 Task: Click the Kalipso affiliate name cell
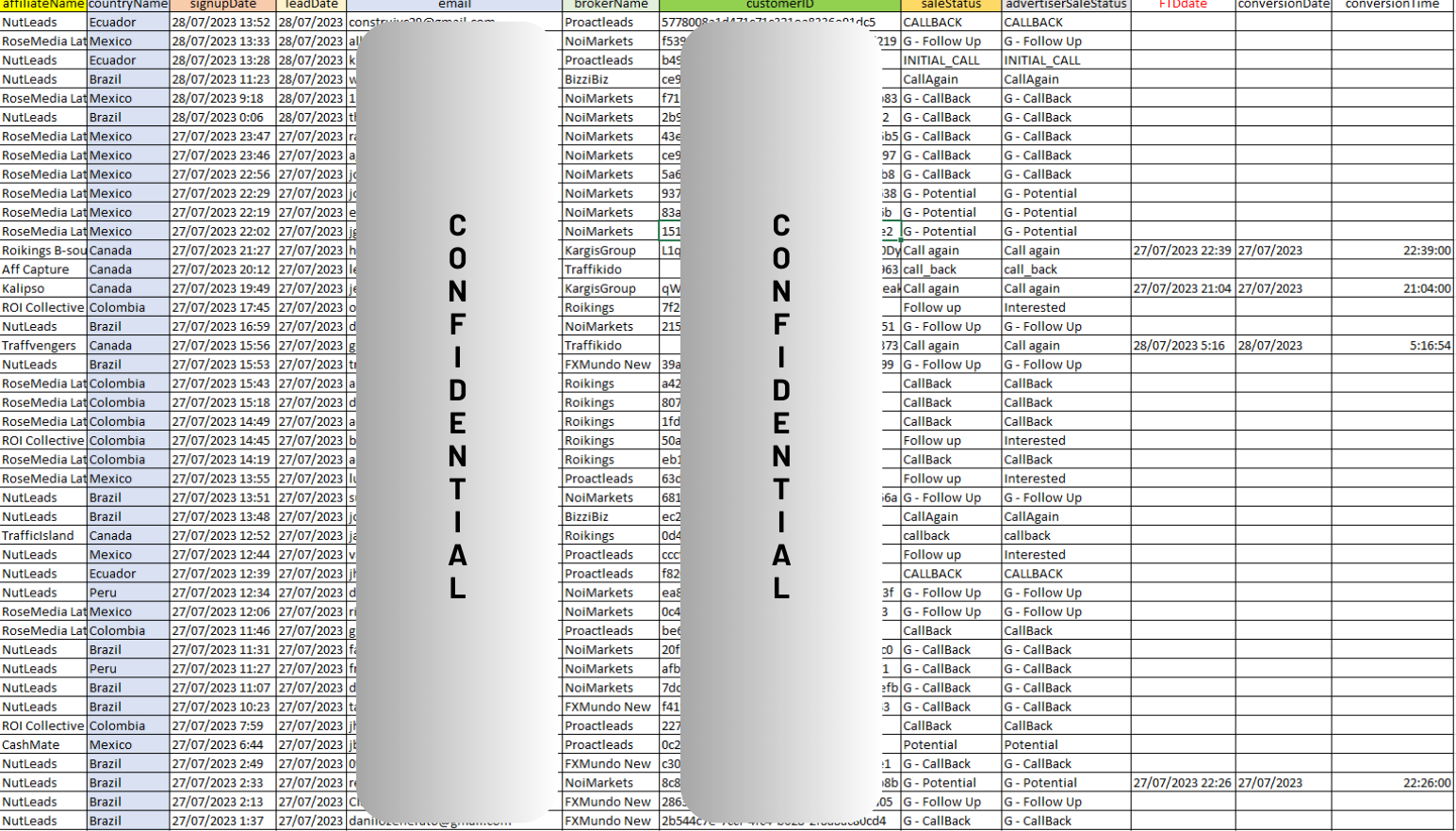click(43, 288)
